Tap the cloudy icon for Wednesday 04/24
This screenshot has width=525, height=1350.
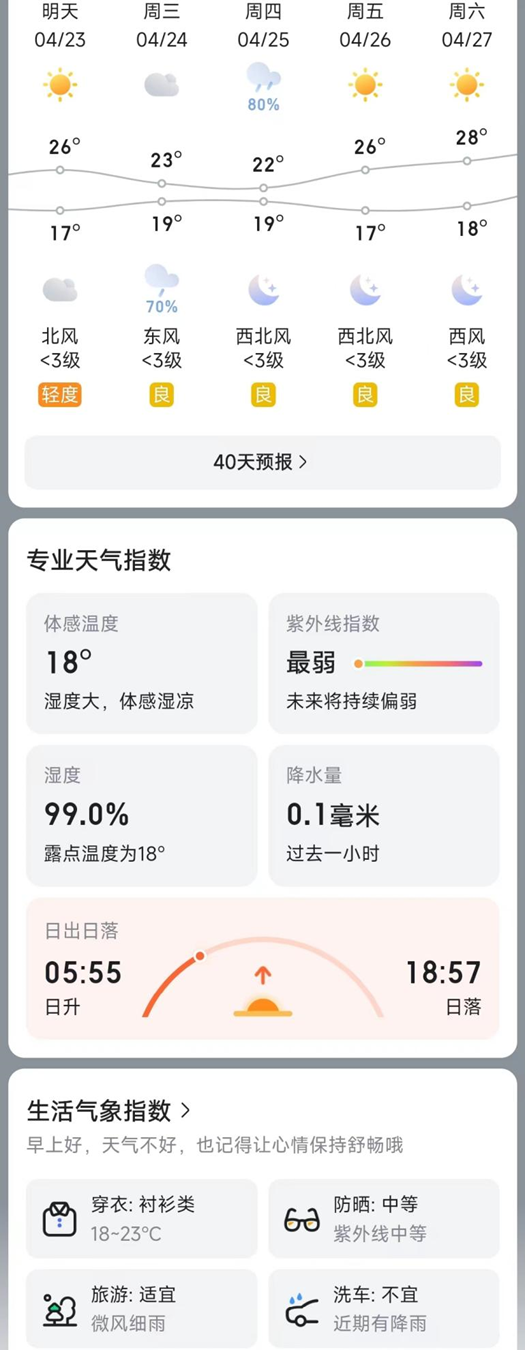click(162, 85)
